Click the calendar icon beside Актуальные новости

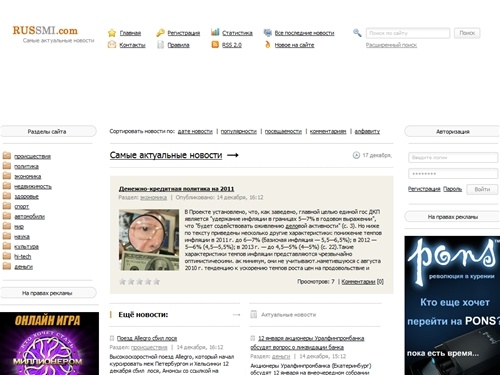click(x=254, y=314)
